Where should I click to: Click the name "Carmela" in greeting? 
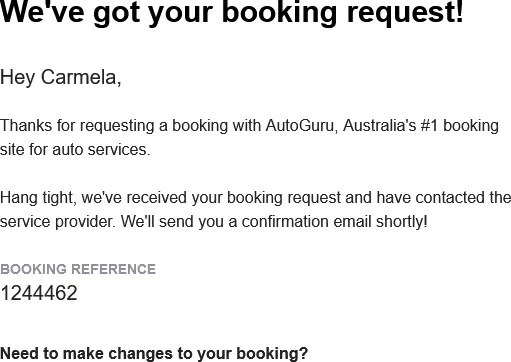coord(79,77)
